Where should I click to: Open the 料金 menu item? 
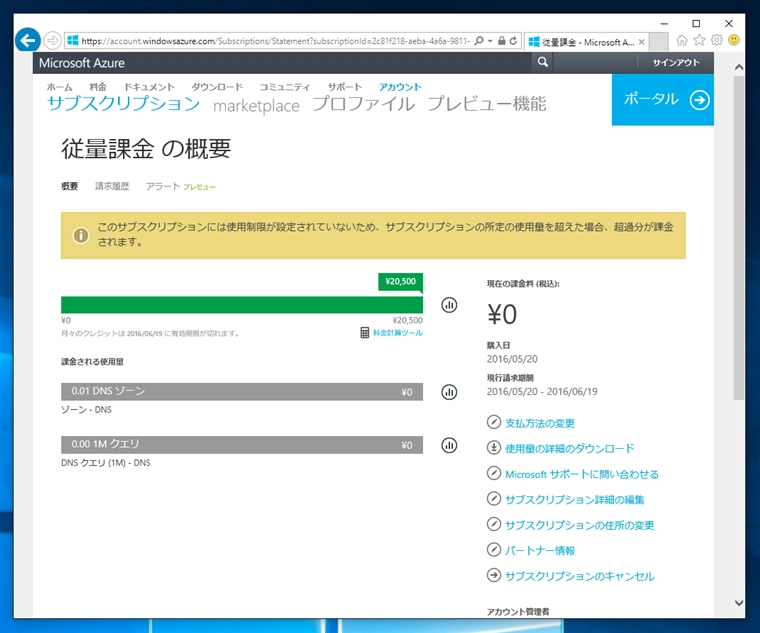[x=97, y=87]
